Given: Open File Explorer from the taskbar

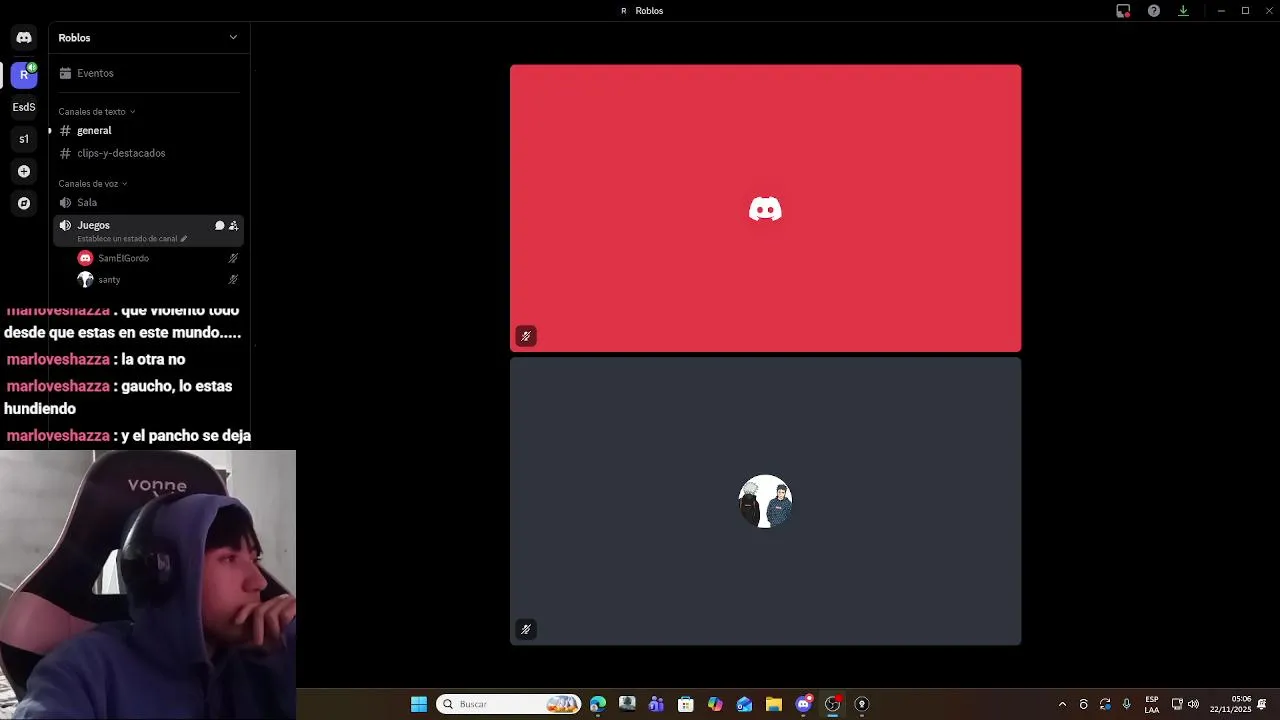Looking at the screenshot, I should pyautogui.click(x=773, y=704).
